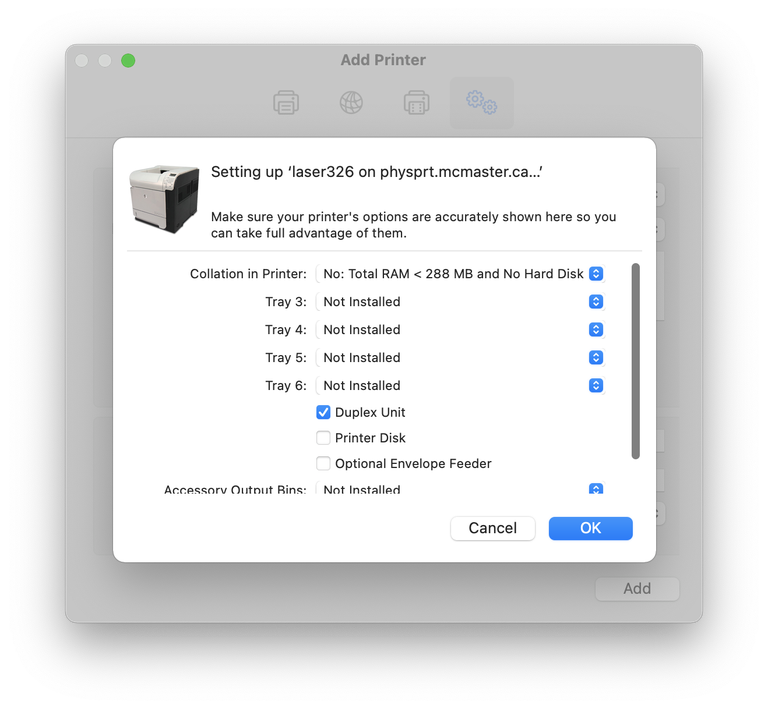The image size is (768, 709).
Task: Open the IP globe tab icon
Action: click(x=351, y=102)
